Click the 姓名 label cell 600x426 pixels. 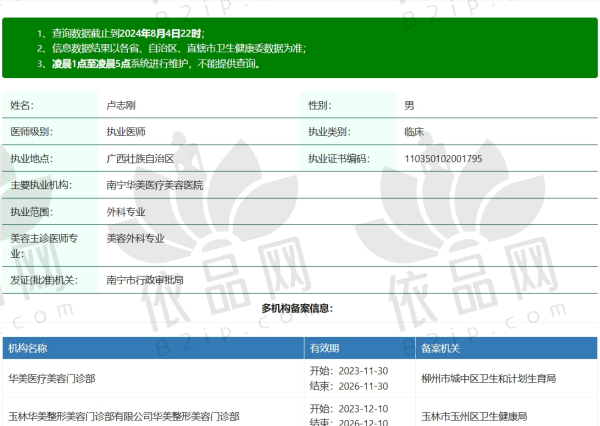(x=50, y=105)
